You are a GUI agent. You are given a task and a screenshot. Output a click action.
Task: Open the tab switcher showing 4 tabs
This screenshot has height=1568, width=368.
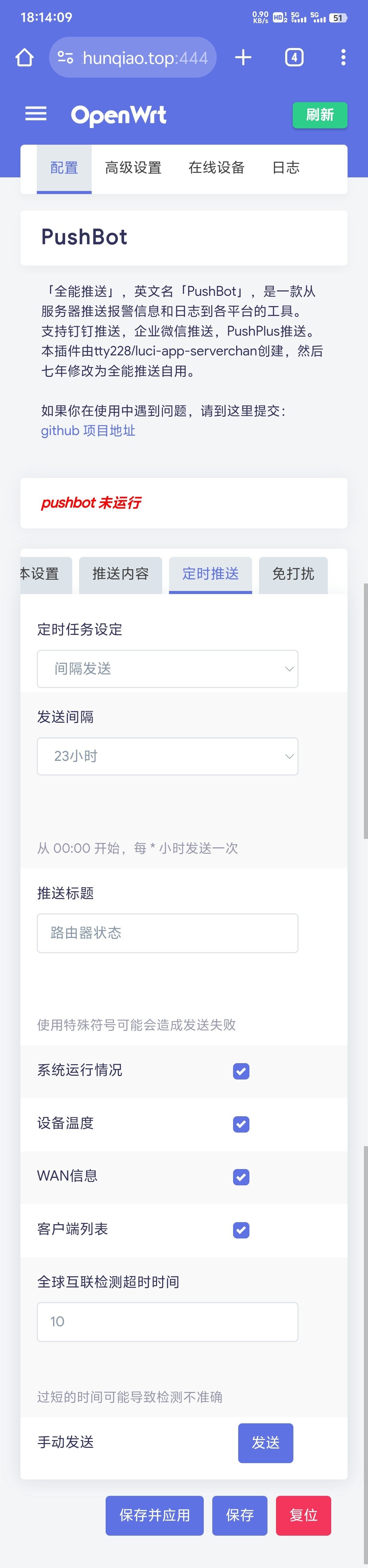[294, 58]
